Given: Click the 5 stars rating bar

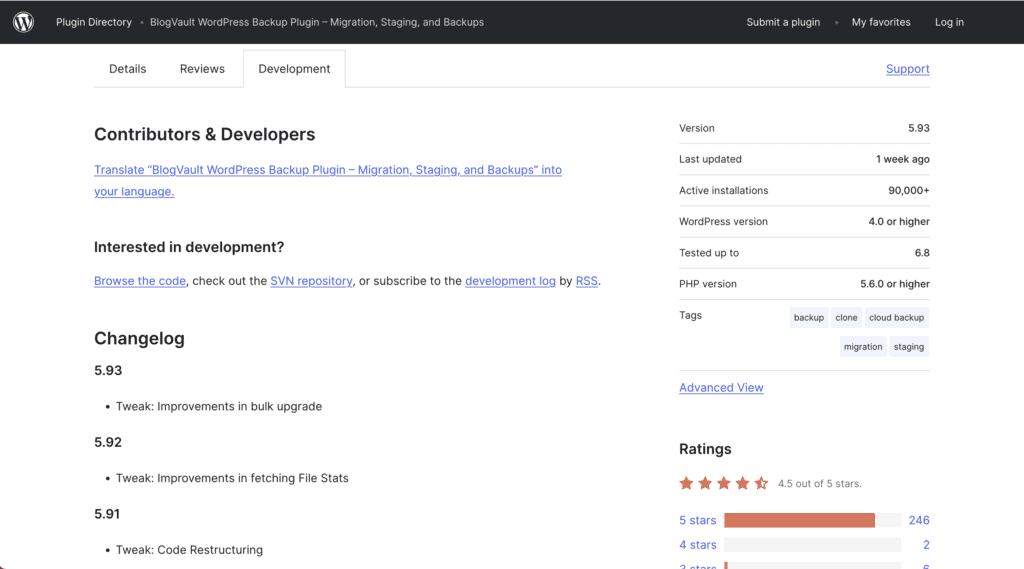Looking at the screenshot, I should point(812,520).
